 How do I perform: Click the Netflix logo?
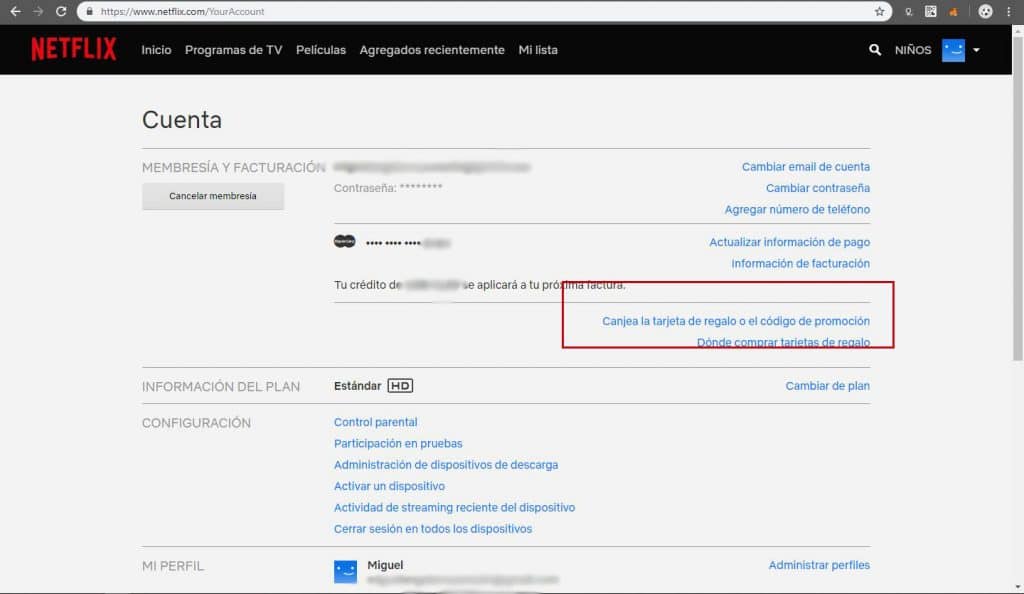pyautogui.click(x=74, y=49)
